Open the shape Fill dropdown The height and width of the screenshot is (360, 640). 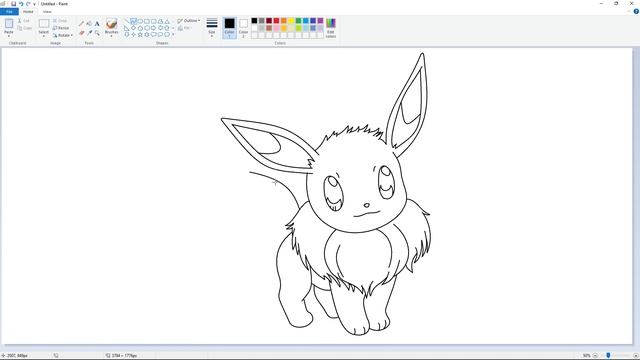coord(185,28)
